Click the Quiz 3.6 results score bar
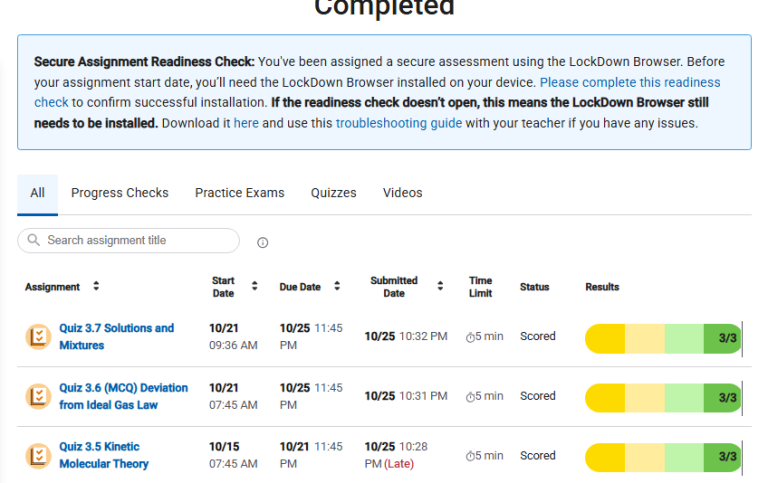 pos(663,397)
